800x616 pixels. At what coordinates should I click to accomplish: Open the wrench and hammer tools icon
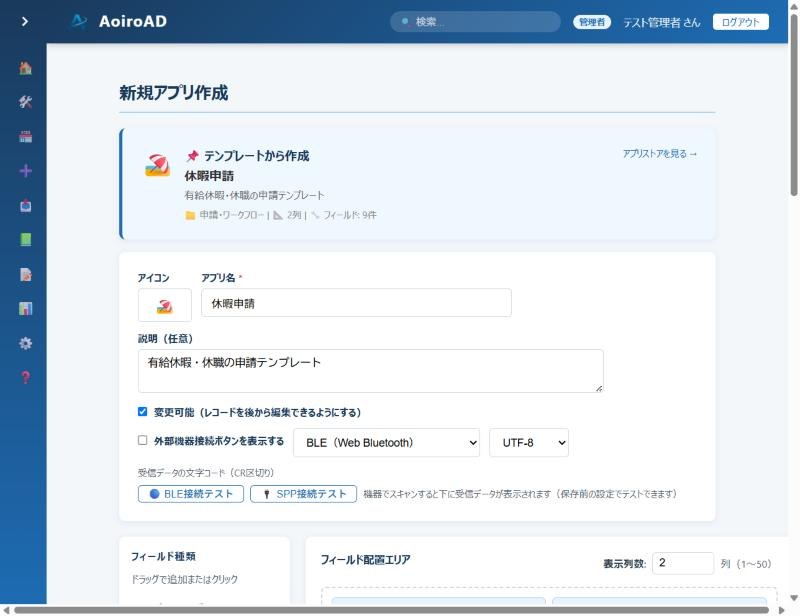tap(25, 102)
